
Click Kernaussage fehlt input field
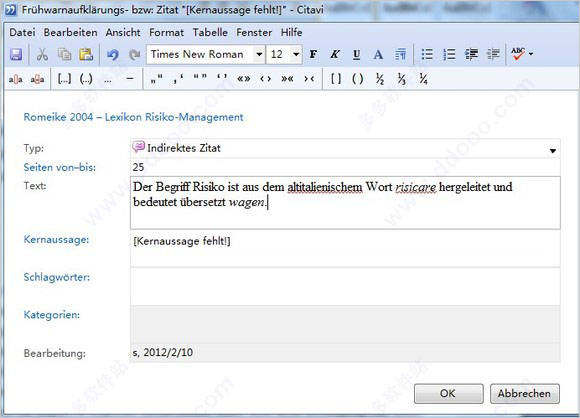click(x=345, y=249)
